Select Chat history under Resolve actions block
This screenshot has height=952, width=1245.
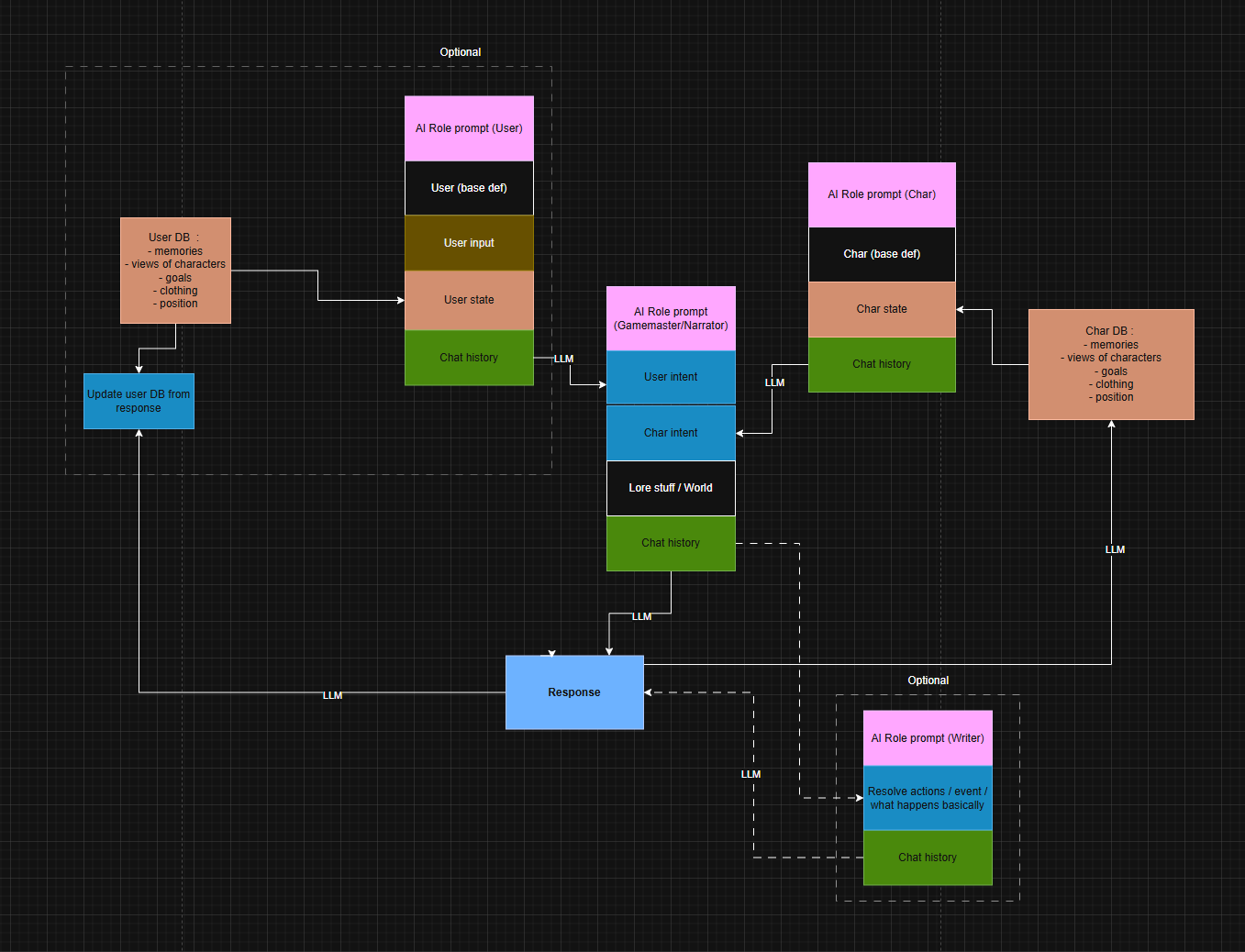click(928, 858)
